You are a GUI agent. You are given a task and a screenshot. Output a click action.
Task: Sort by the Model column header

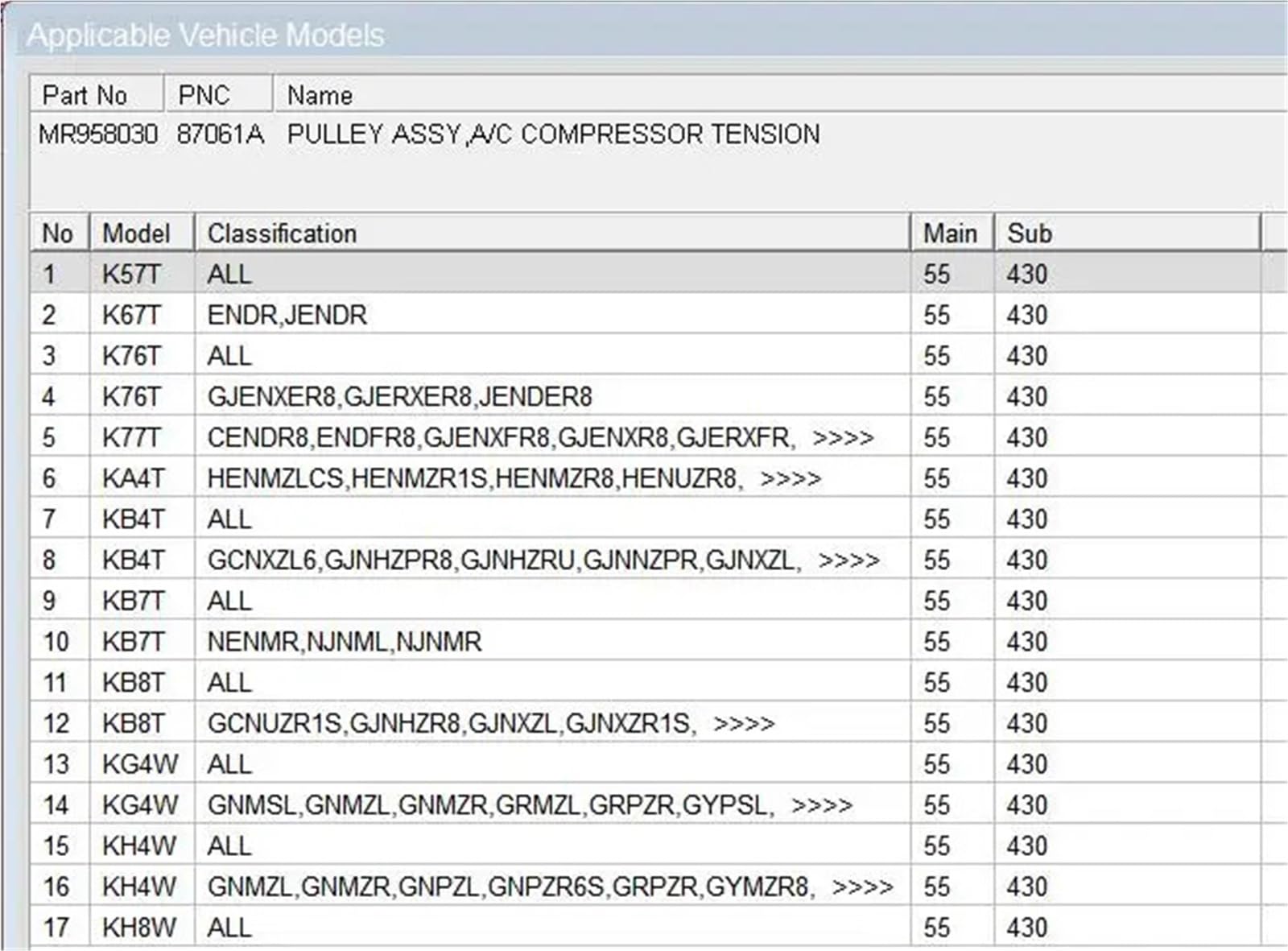pos(142,234)
